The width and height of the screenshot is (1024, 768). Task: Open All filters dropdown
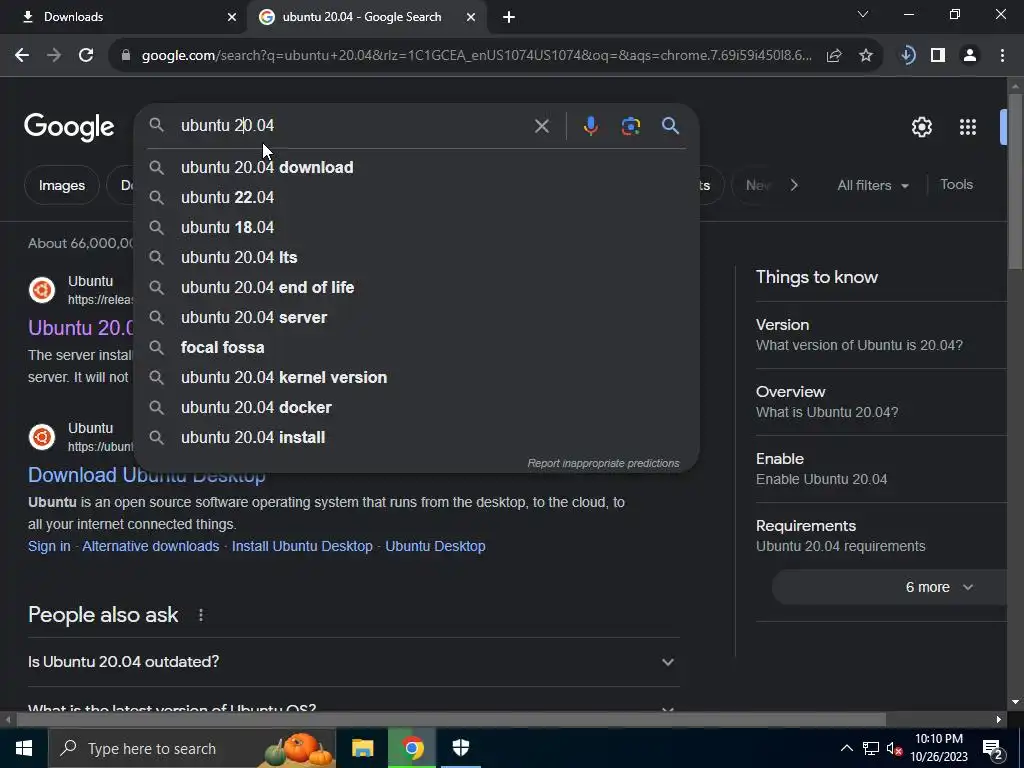(x=873, y=185)
